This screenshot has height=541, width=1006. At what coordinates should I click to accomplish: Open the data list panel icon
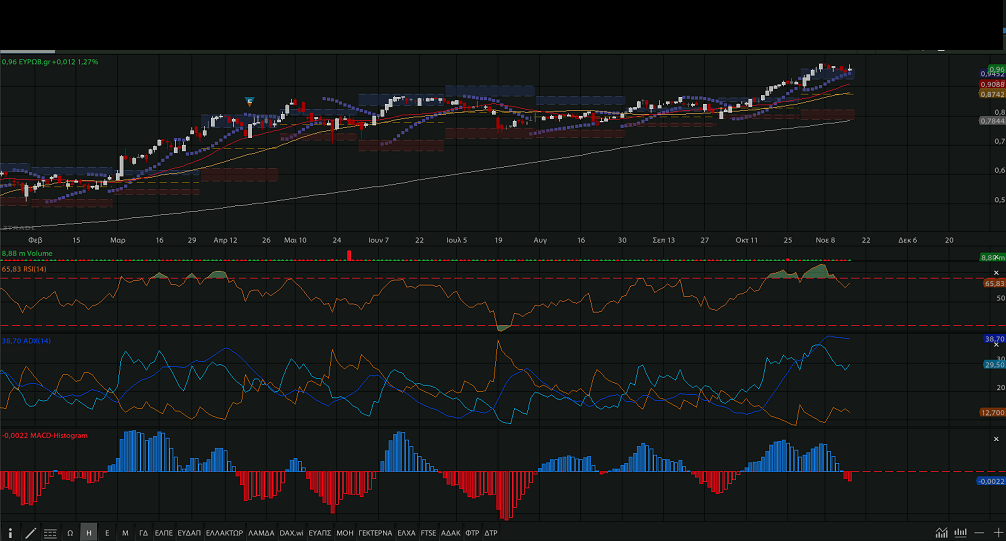coord(50,533)
